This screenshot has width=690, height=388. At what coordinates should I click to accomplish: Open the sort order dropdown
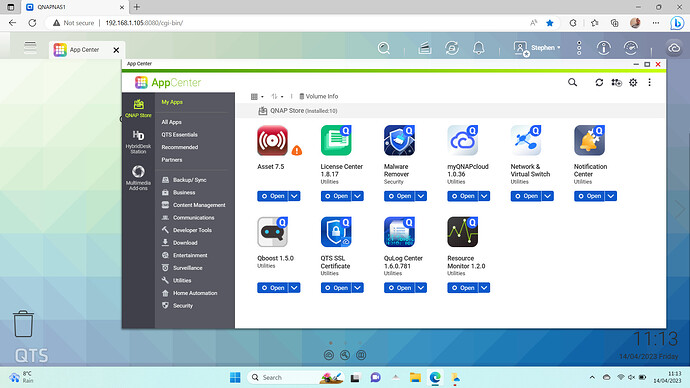tap(277, 96)
